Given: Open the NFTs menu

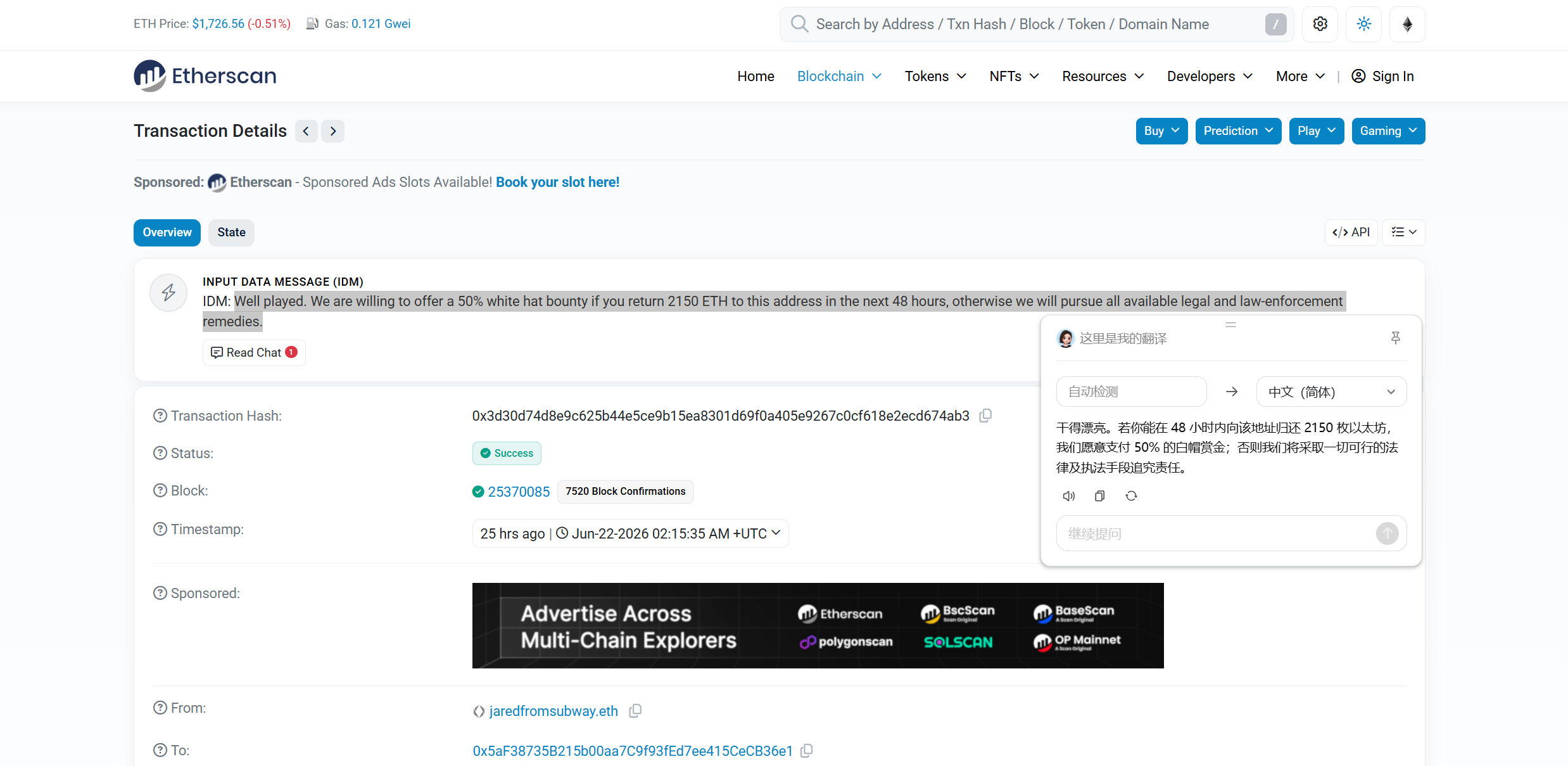Looking at the screenshot, I should (1014, 76).
